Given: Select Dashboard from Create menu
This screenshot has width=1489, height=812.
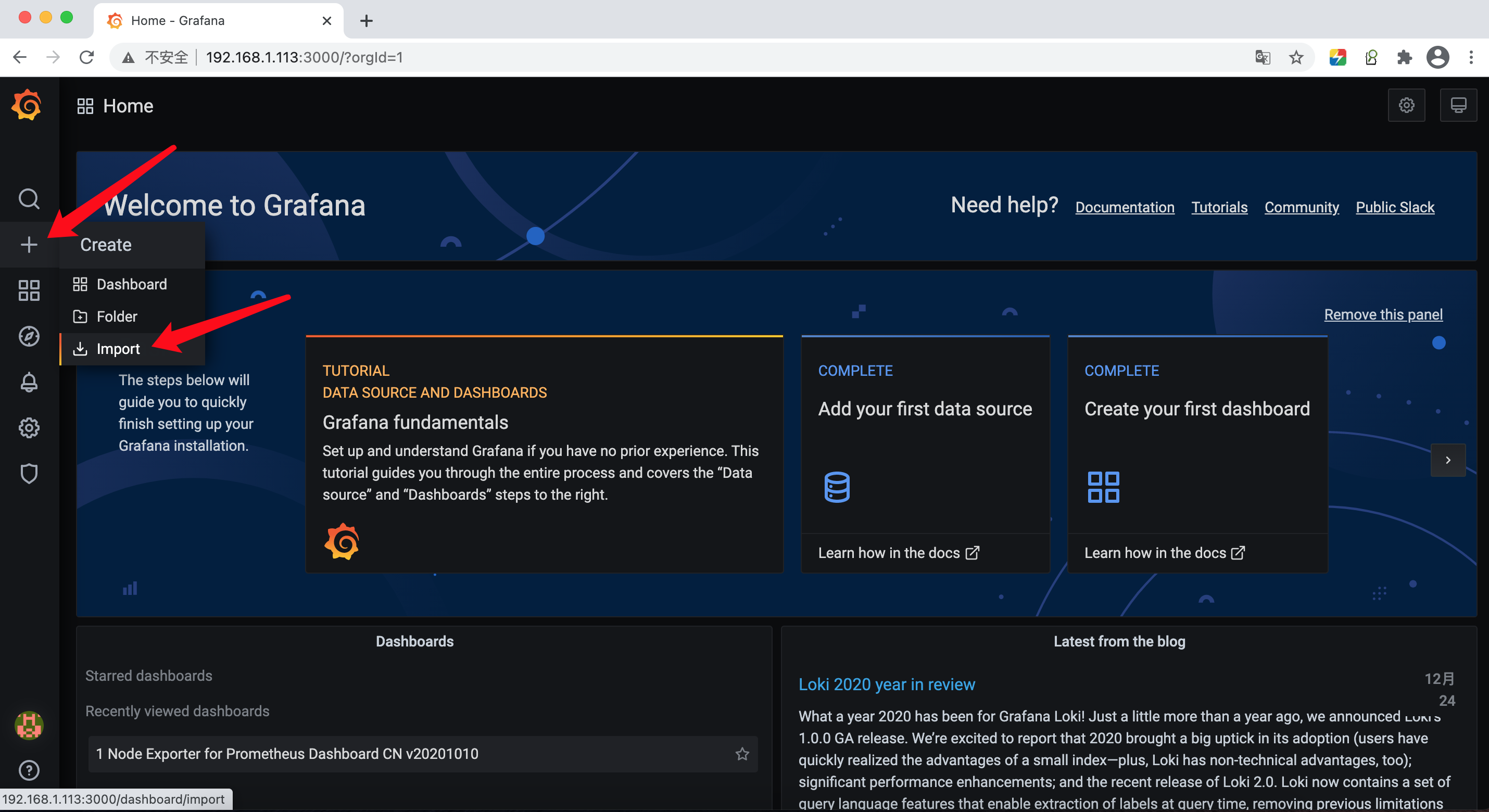Looking at the screenshot, I should pos(132,284).
